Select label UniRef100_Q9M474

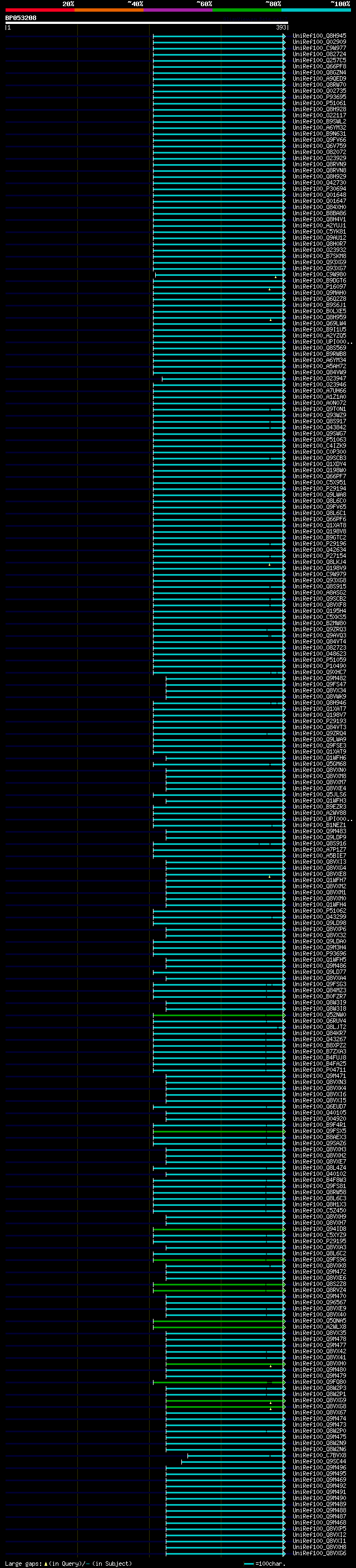click(319, 1418)
